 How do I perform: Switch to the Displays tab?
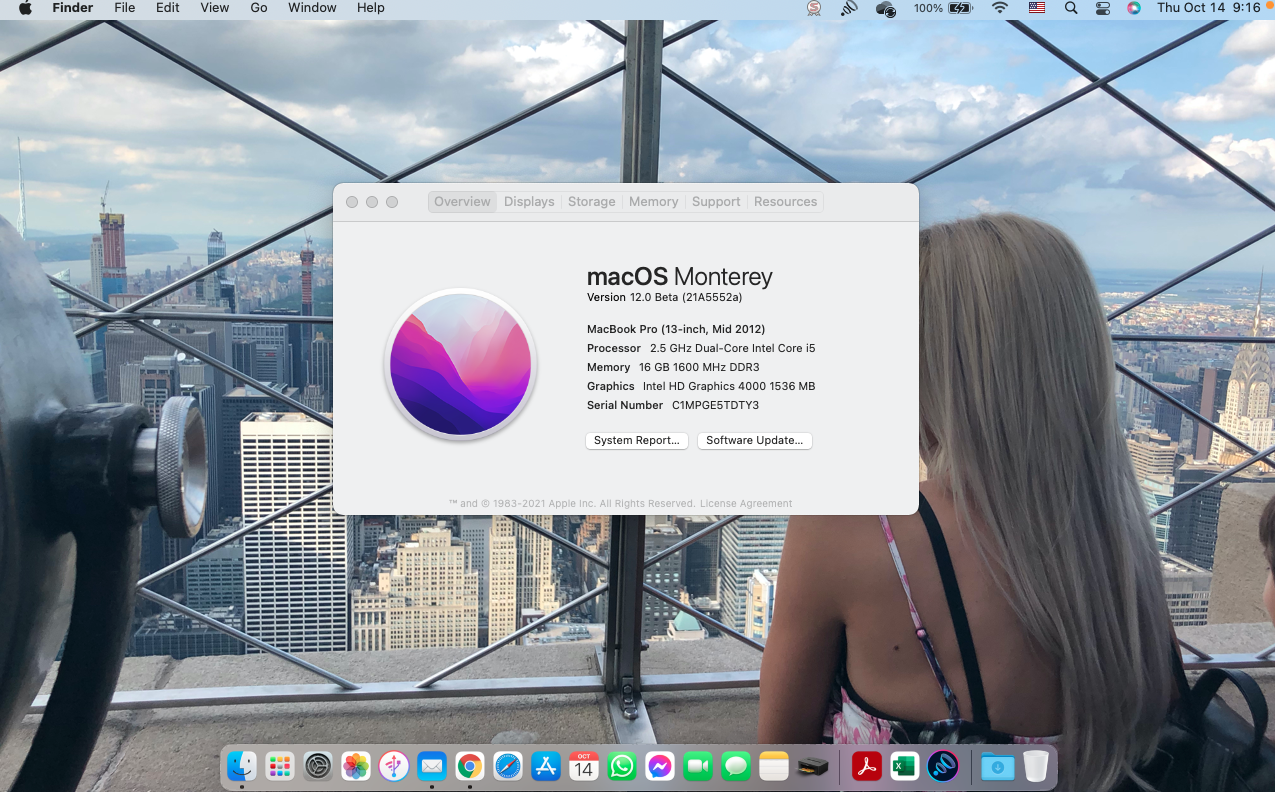tap(529, 202)
